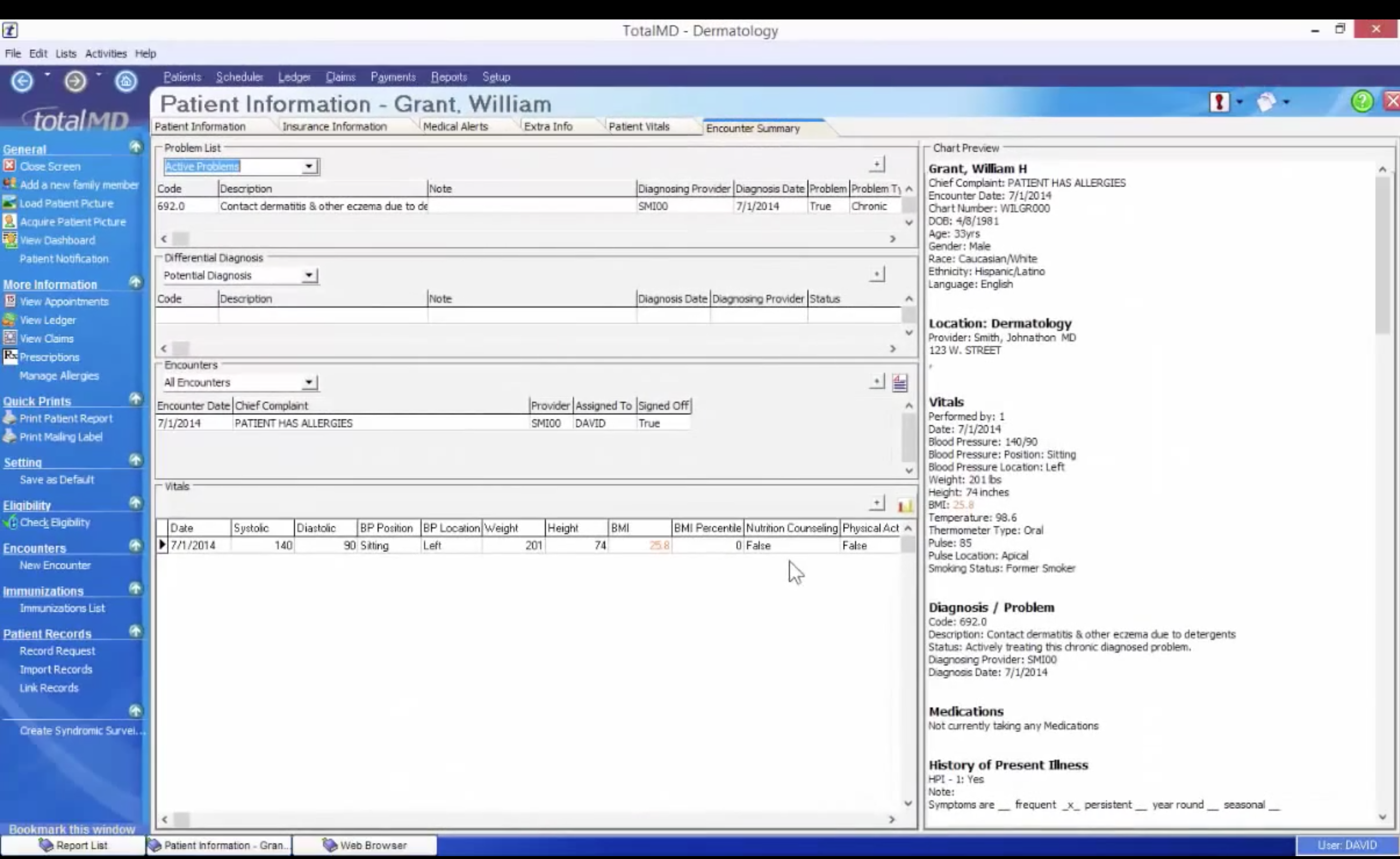
Task: Click Bookmark this window
Action: (72, 828)
